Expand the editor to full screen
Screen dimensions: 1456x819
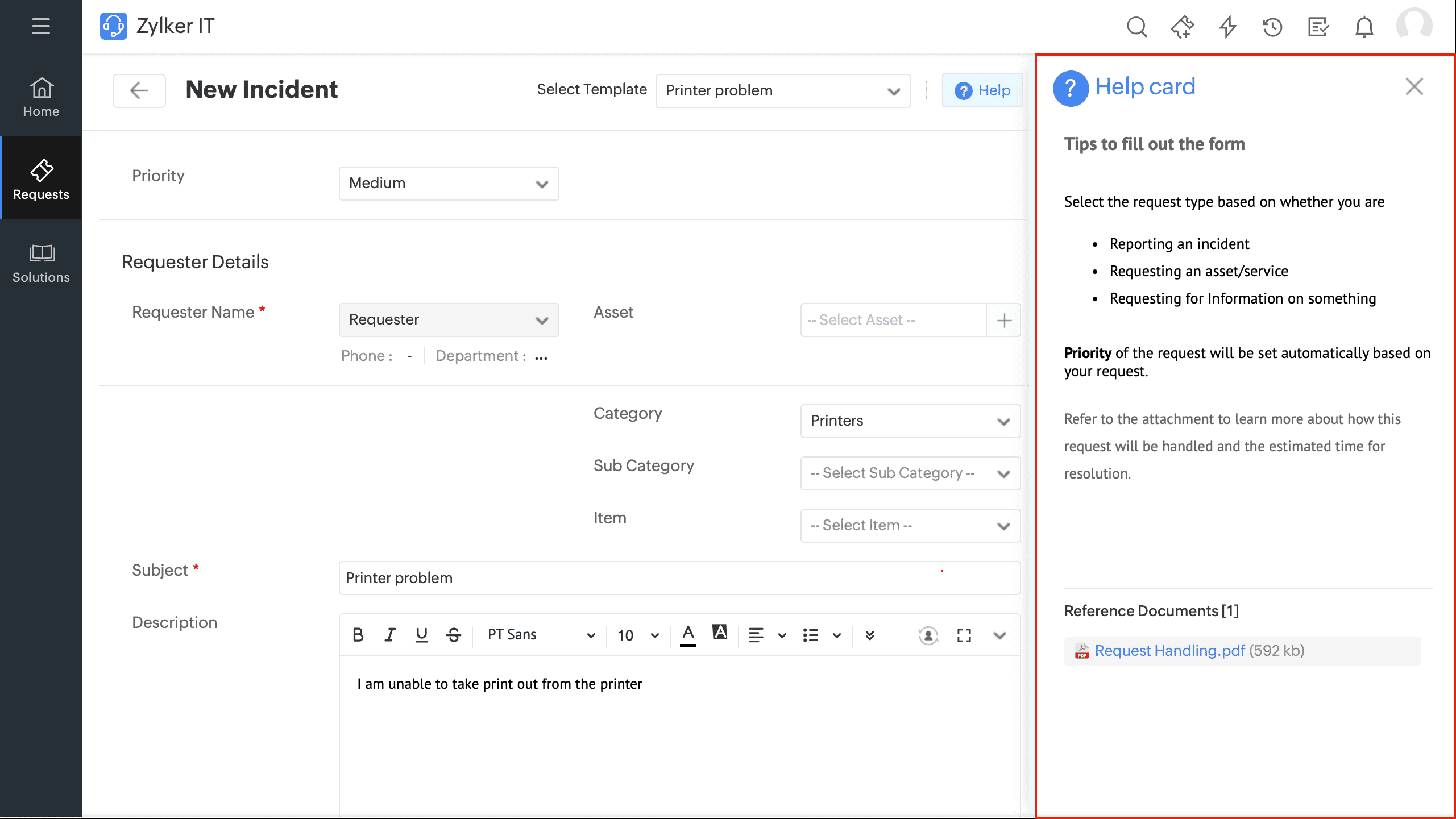coord(964,635)
